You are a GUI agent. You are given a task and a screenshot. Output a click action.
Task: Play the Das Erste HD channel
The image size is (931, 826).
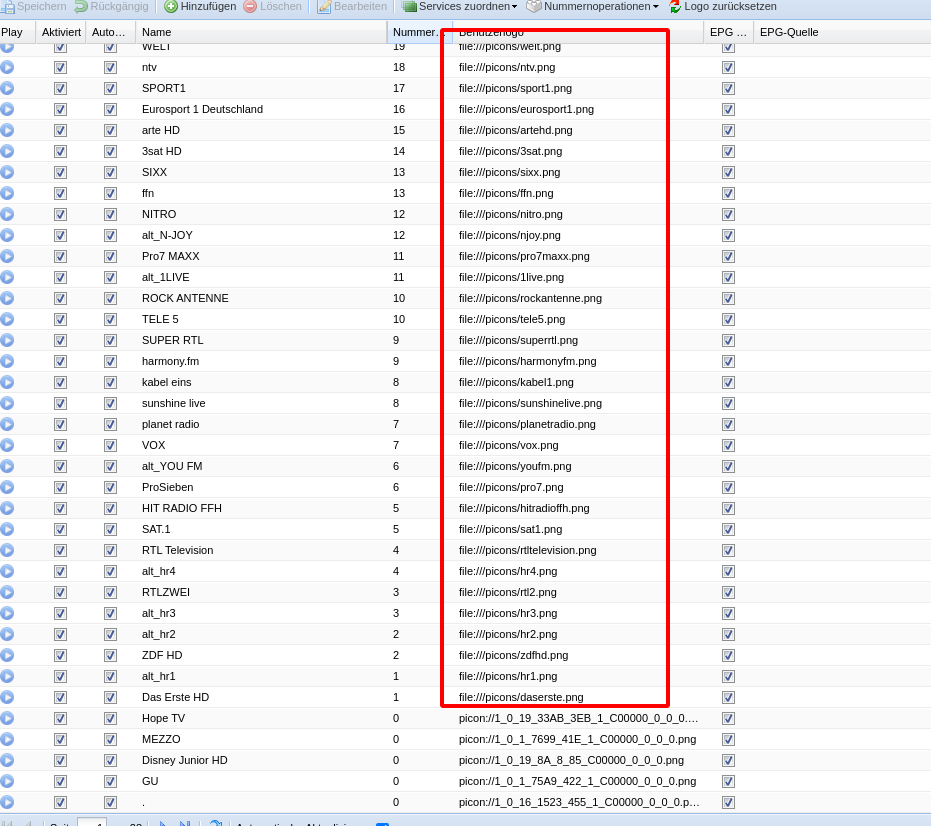[7, 697]
